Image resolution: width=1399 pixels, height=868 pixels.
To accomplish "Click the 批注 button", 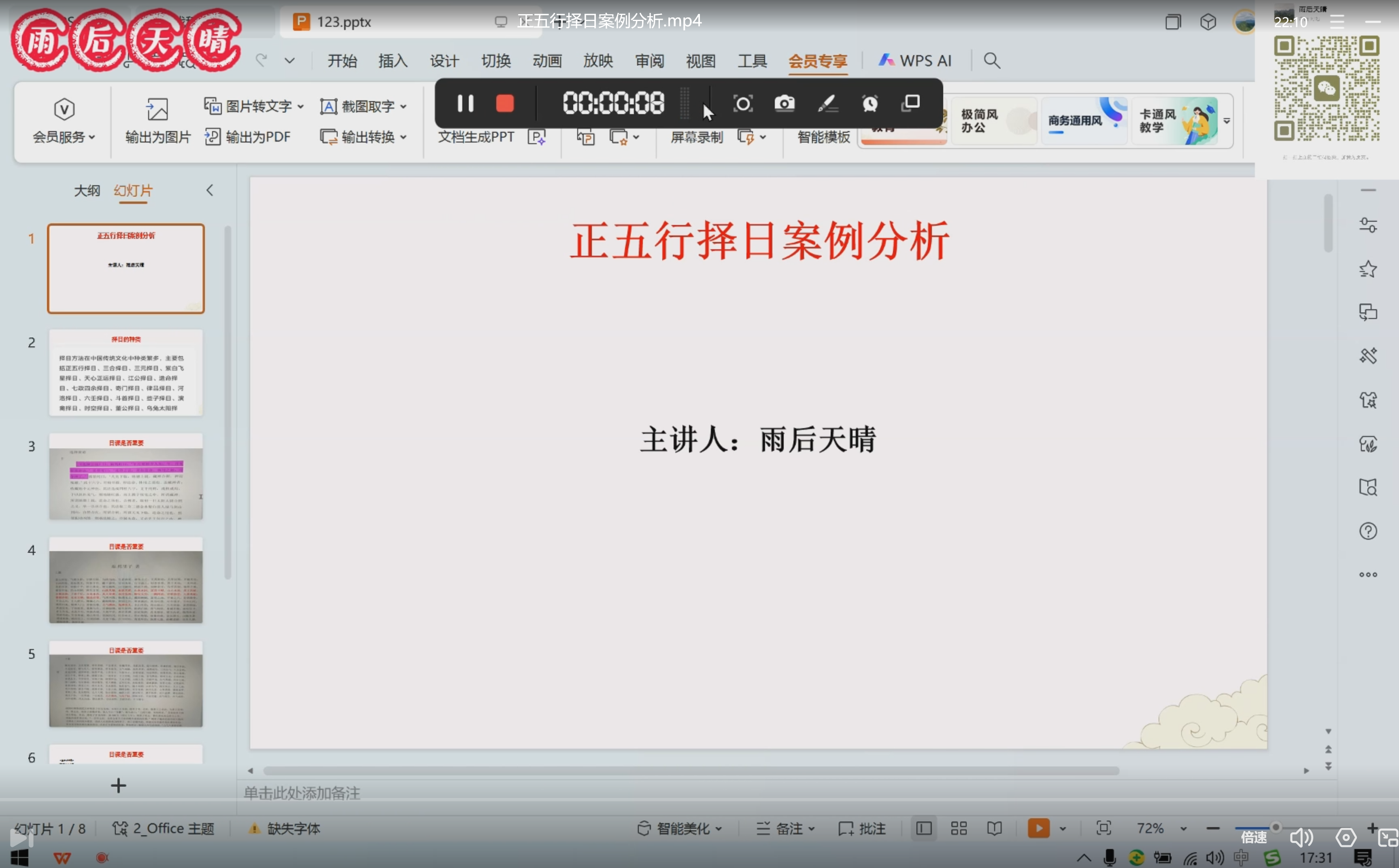I will [x=862, y=828].
